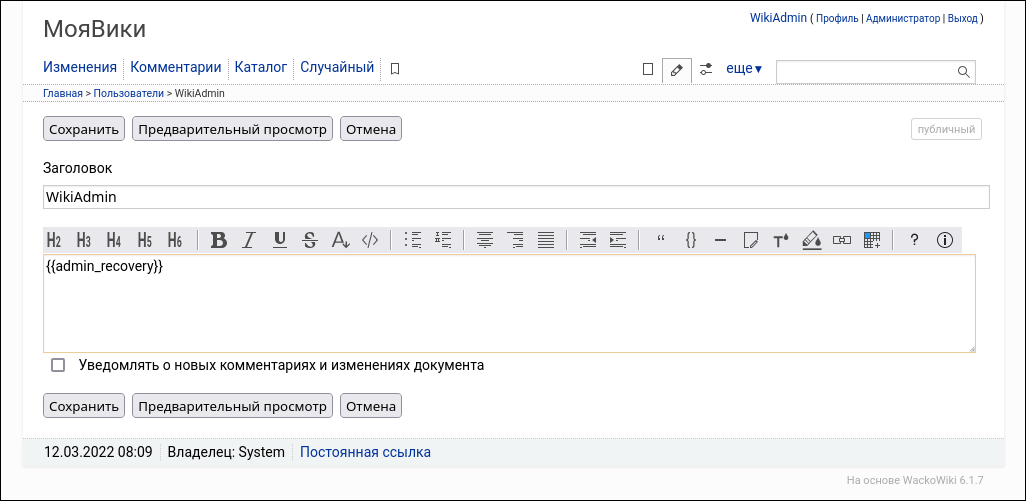Center-align text in the editor
The width and height of the screenshot is (1026, 501).
pyautogui.click(x=485, y=240)
